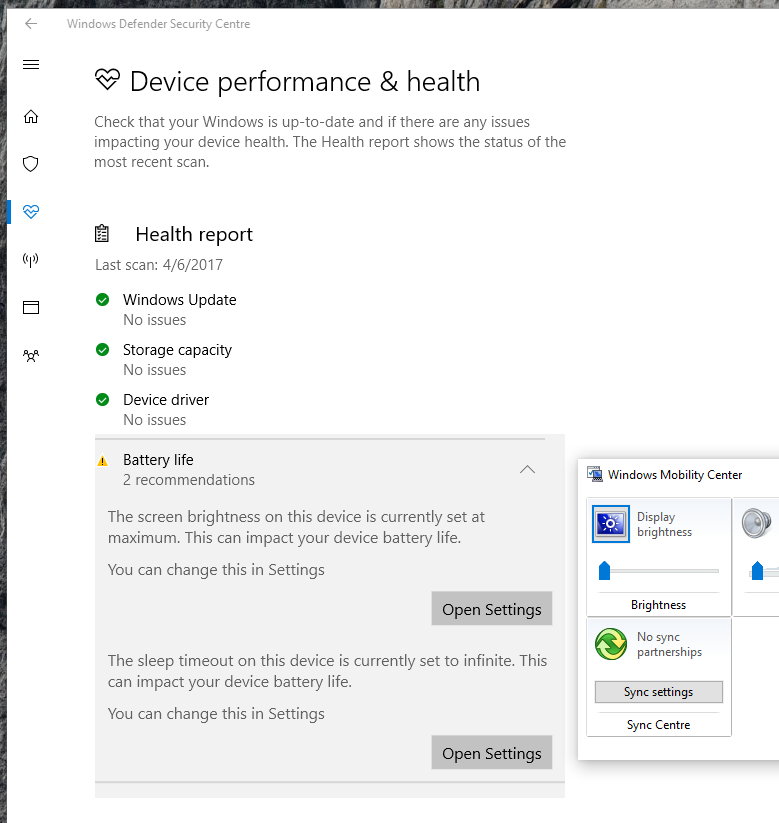Click the Battery life heading
This screenshot has width=779, height=823.
point(158,460)
